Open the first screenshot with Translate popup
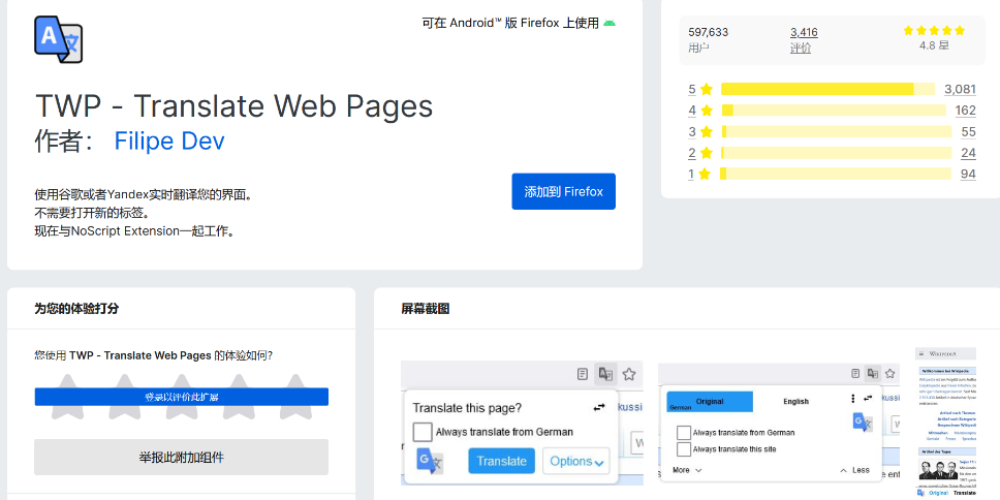 522,423
